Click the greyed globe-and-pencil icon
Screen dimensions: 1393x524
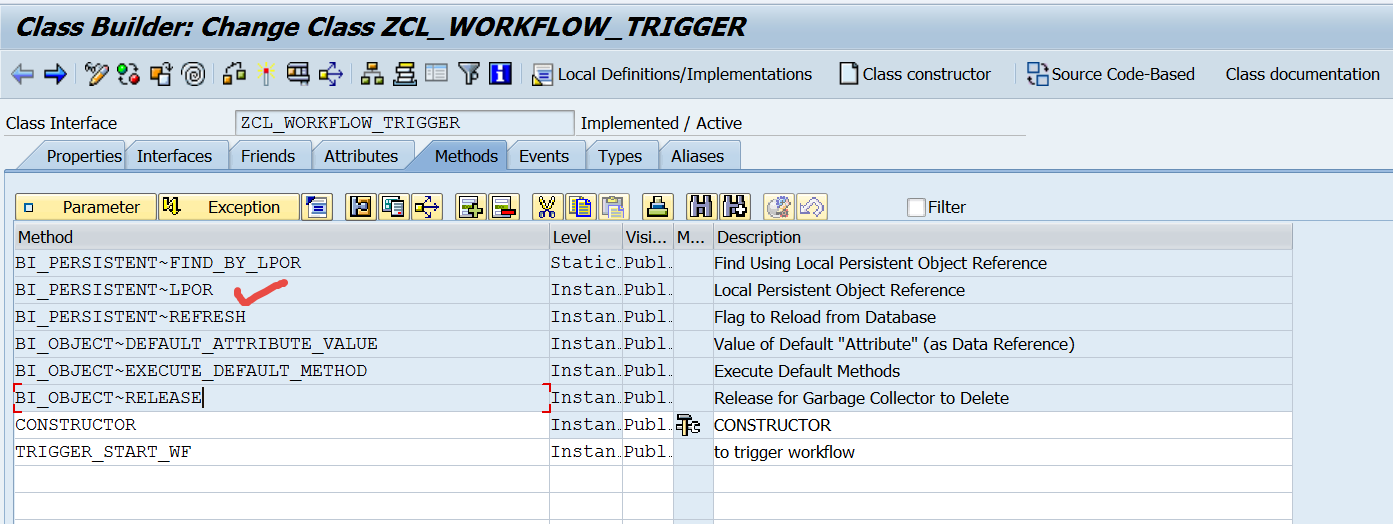(779, 207)
